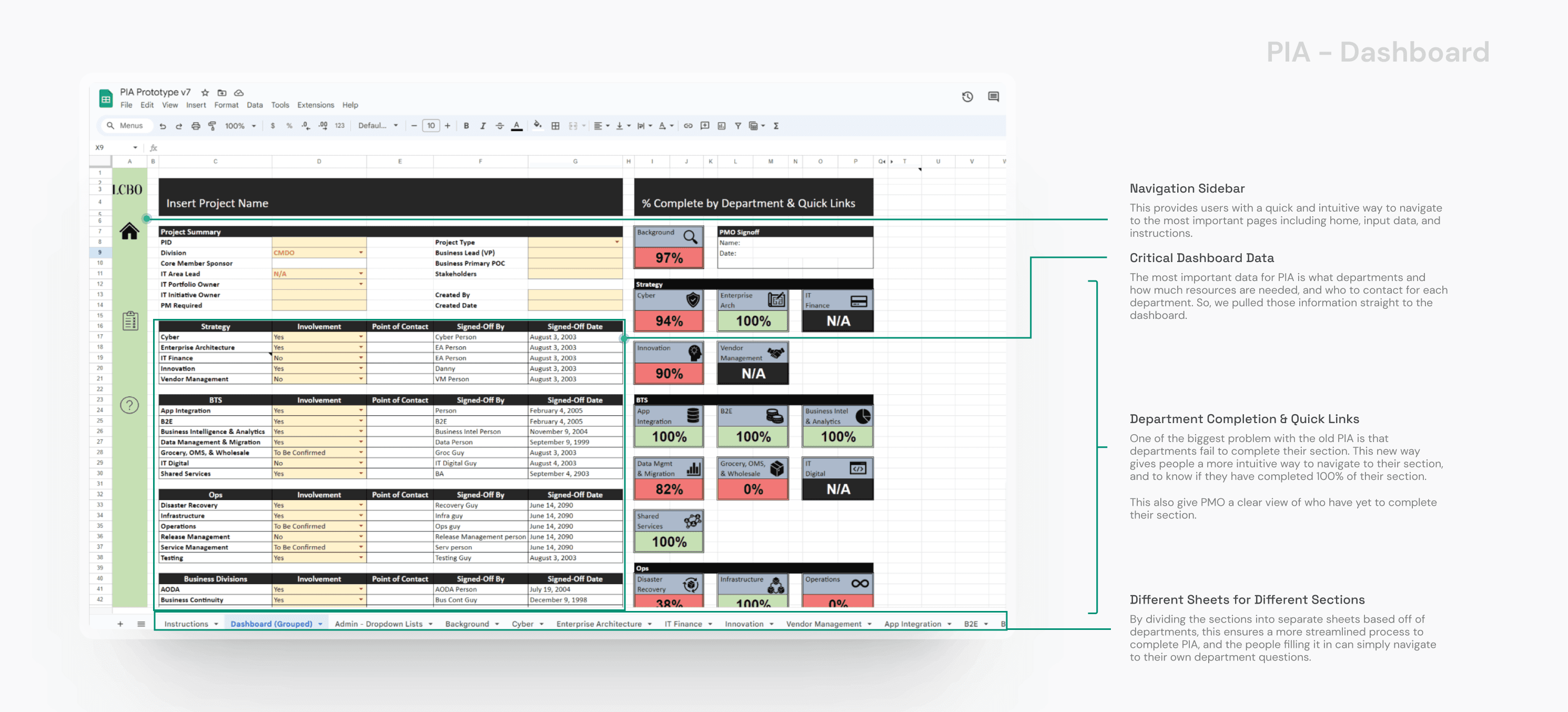This screenshot has height=712, width=1568.
Task: Open the Insert menu
Action: (x=196, y=105)
